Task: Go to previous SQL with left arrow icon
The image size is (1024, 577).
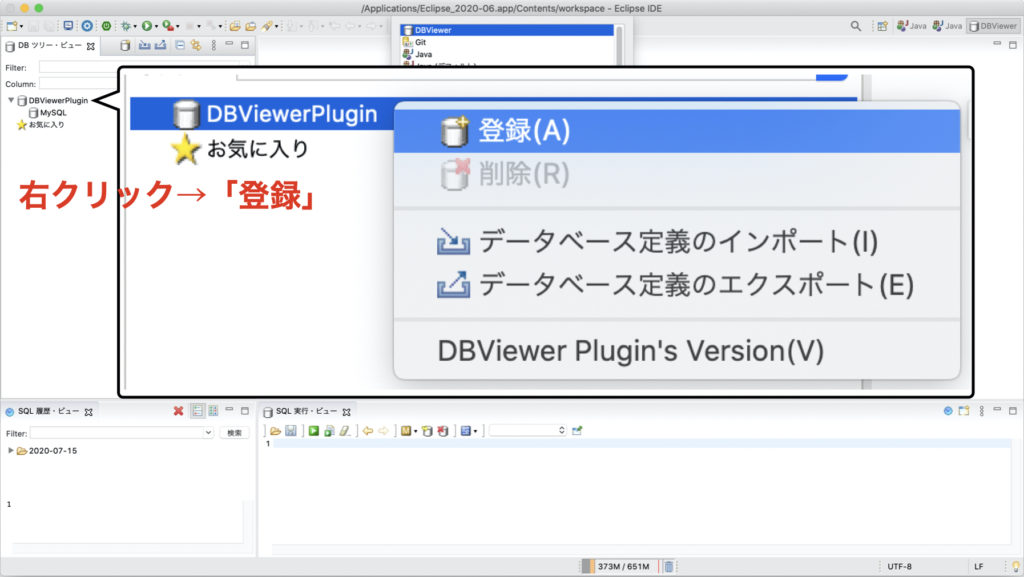Action: pyautogui.click(x=368, y=431)
